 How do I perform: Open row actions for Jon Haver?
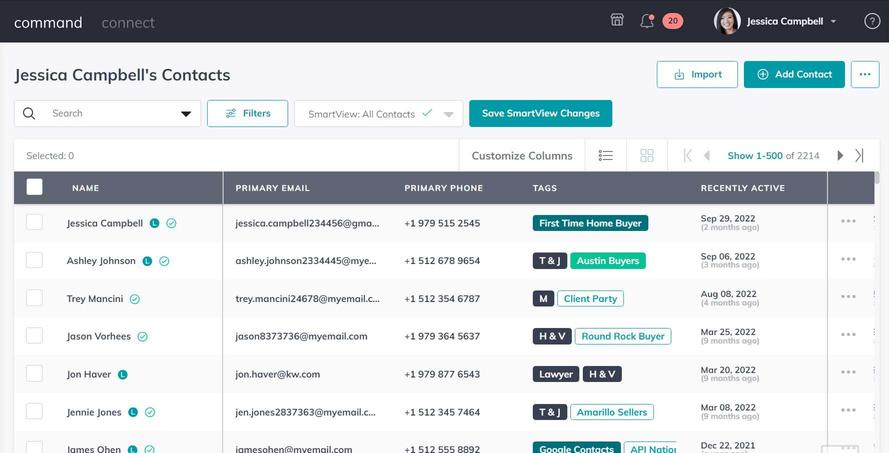(x=848, y=372)
